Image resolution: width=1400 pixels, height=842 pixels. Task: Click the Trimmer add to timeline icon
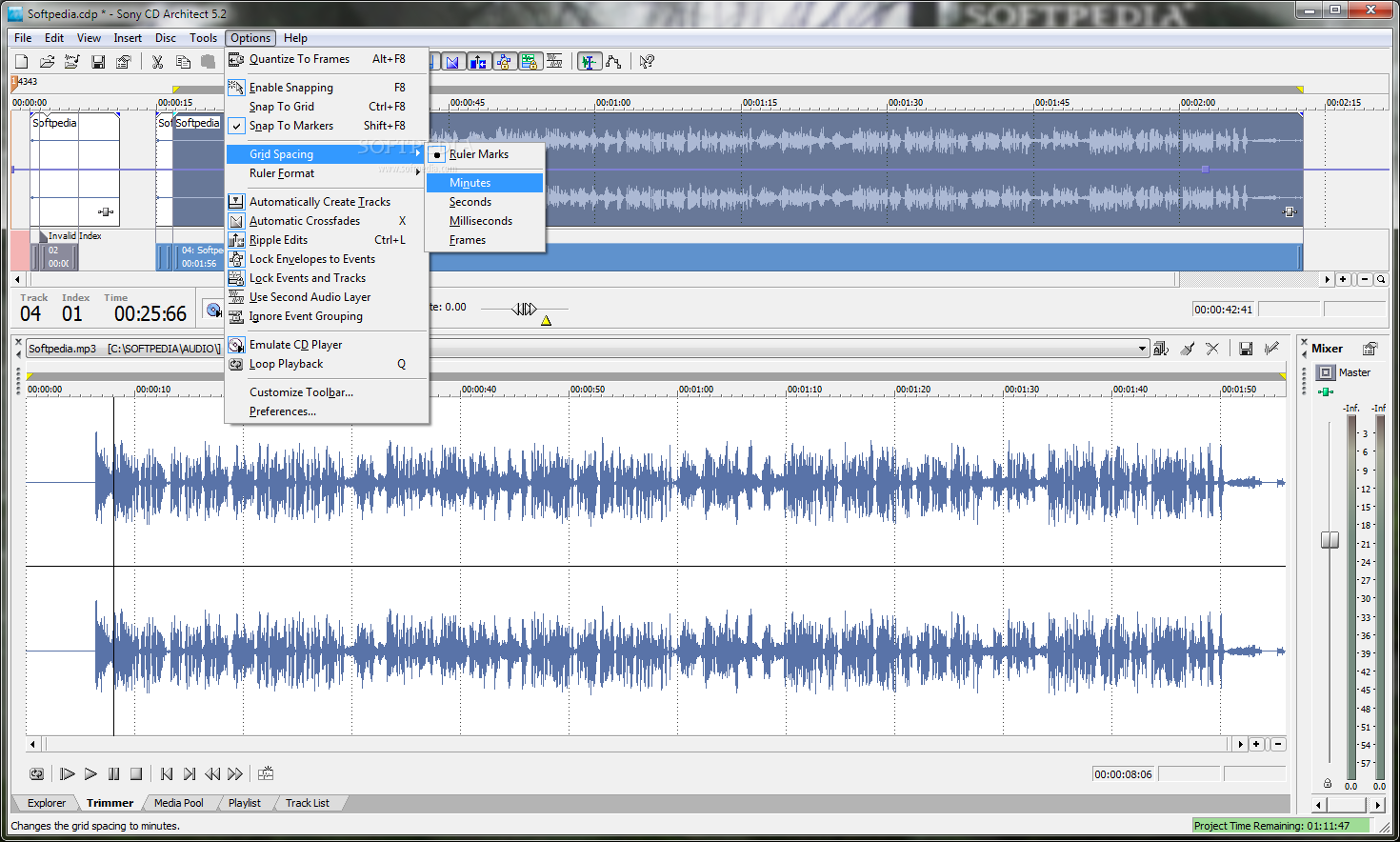266,773
